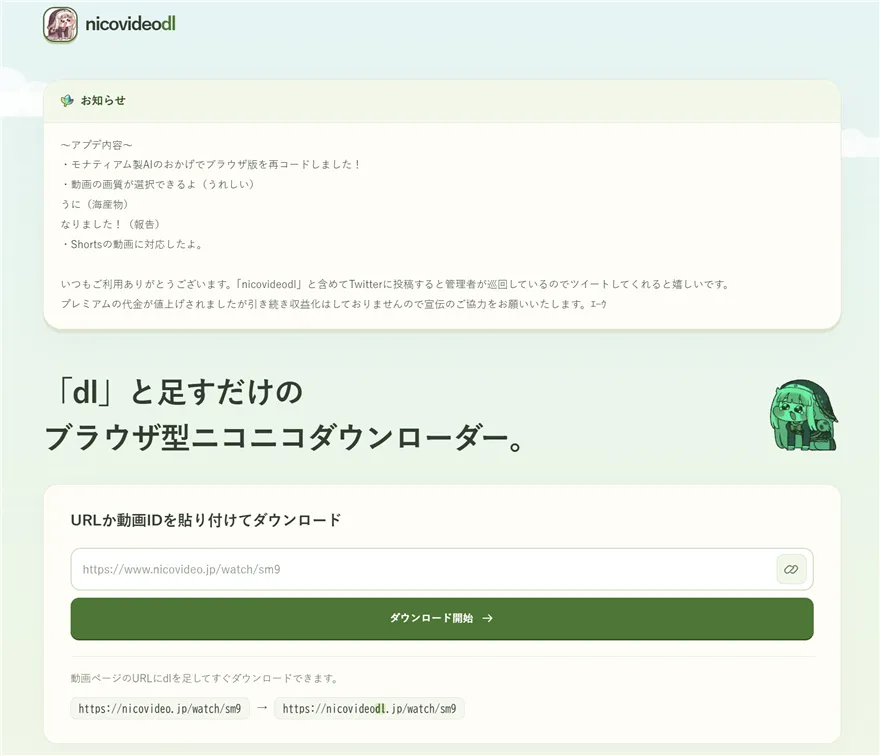
Task: Select the Shortsの動画に対応したよ line
Action: [x=132, y=244]
